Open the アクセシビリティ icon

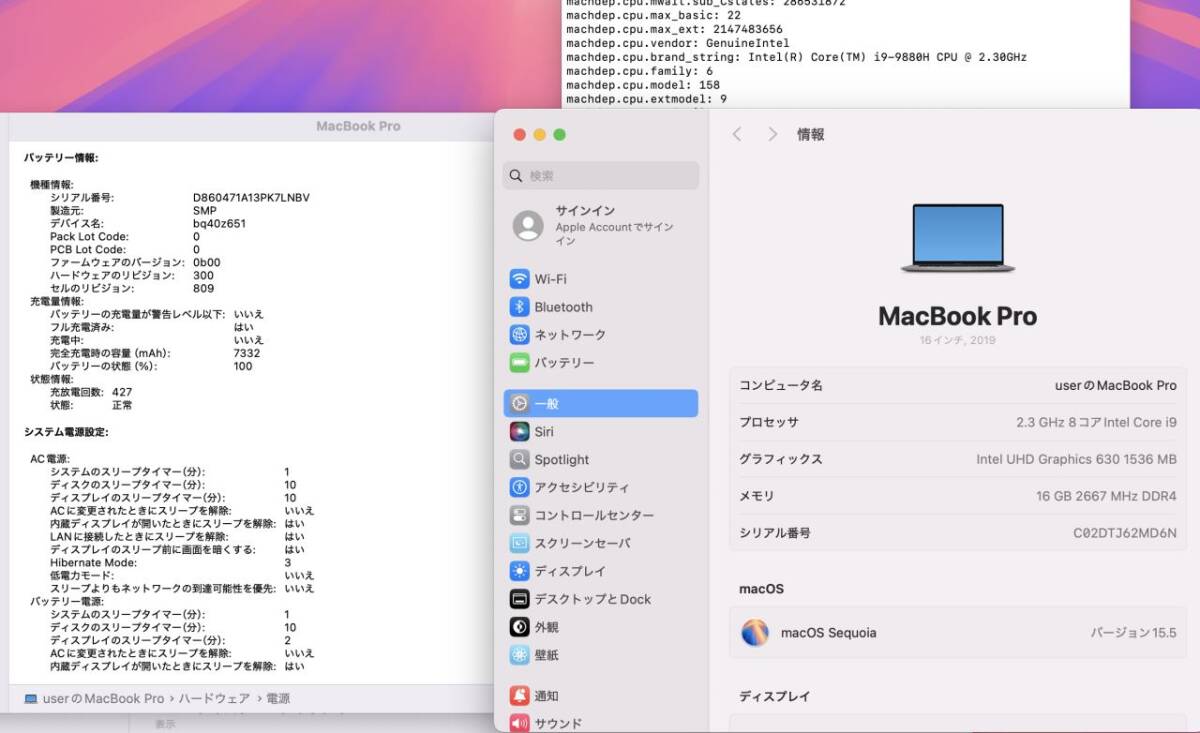(519, 488)
